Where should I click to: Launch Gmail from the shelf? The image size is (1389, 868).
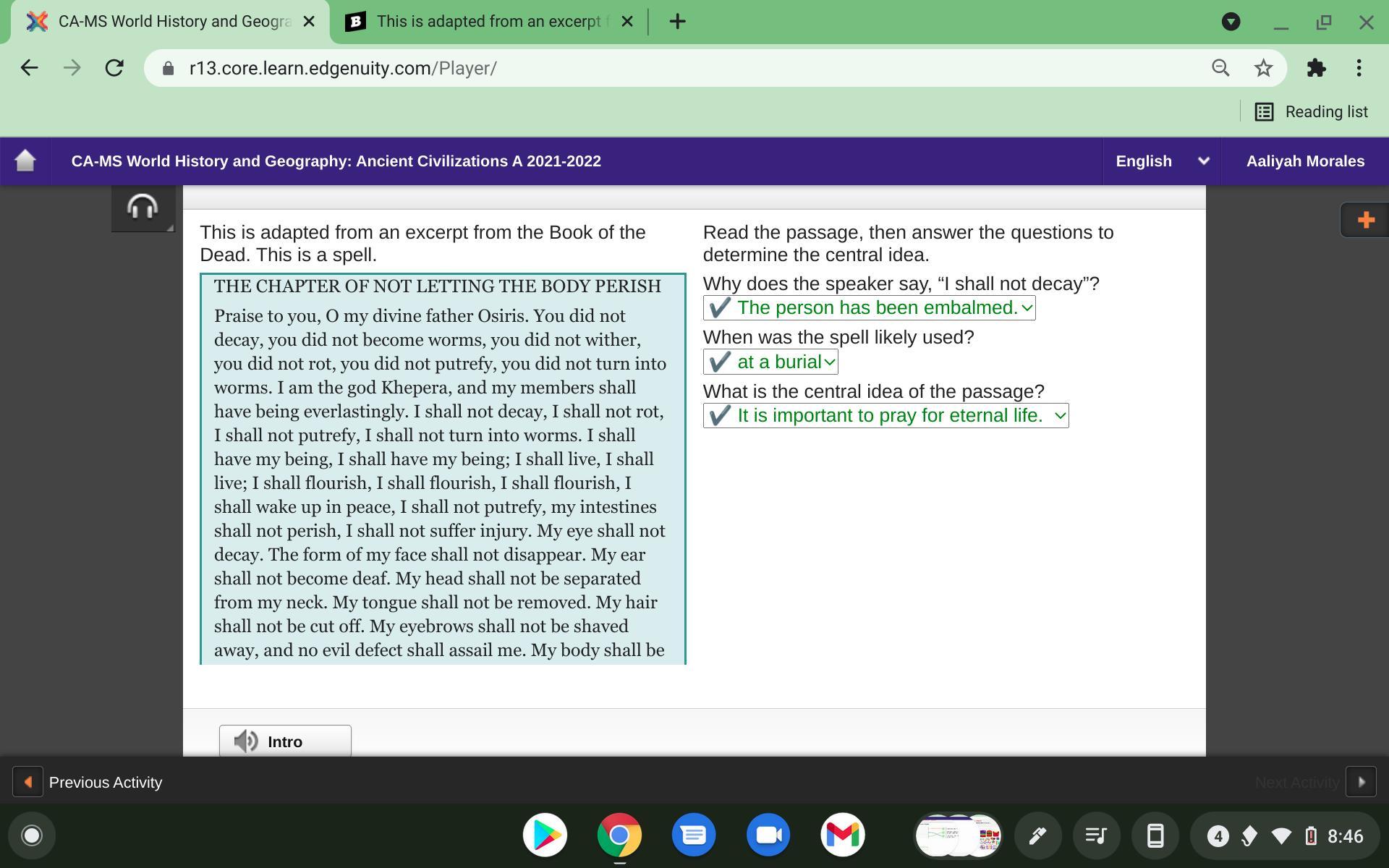point(842,835)
